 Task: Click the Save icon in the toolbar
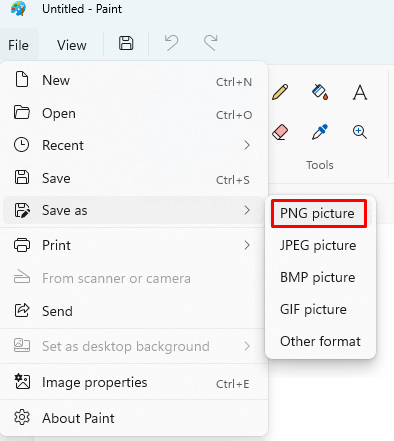(x=126, y=44)
